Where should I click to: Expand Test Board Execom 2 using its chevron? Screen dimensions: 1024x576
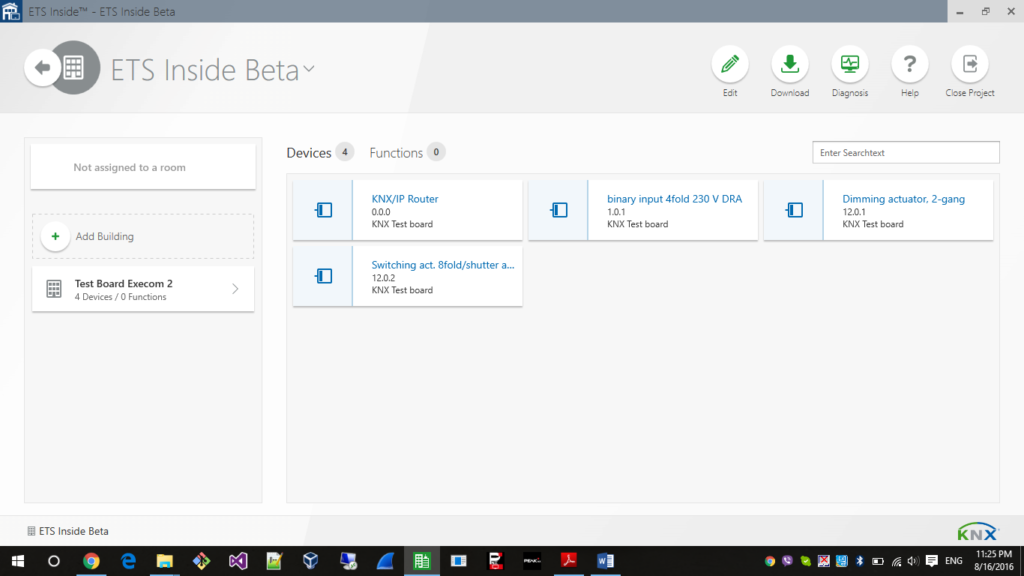[235, 289]
